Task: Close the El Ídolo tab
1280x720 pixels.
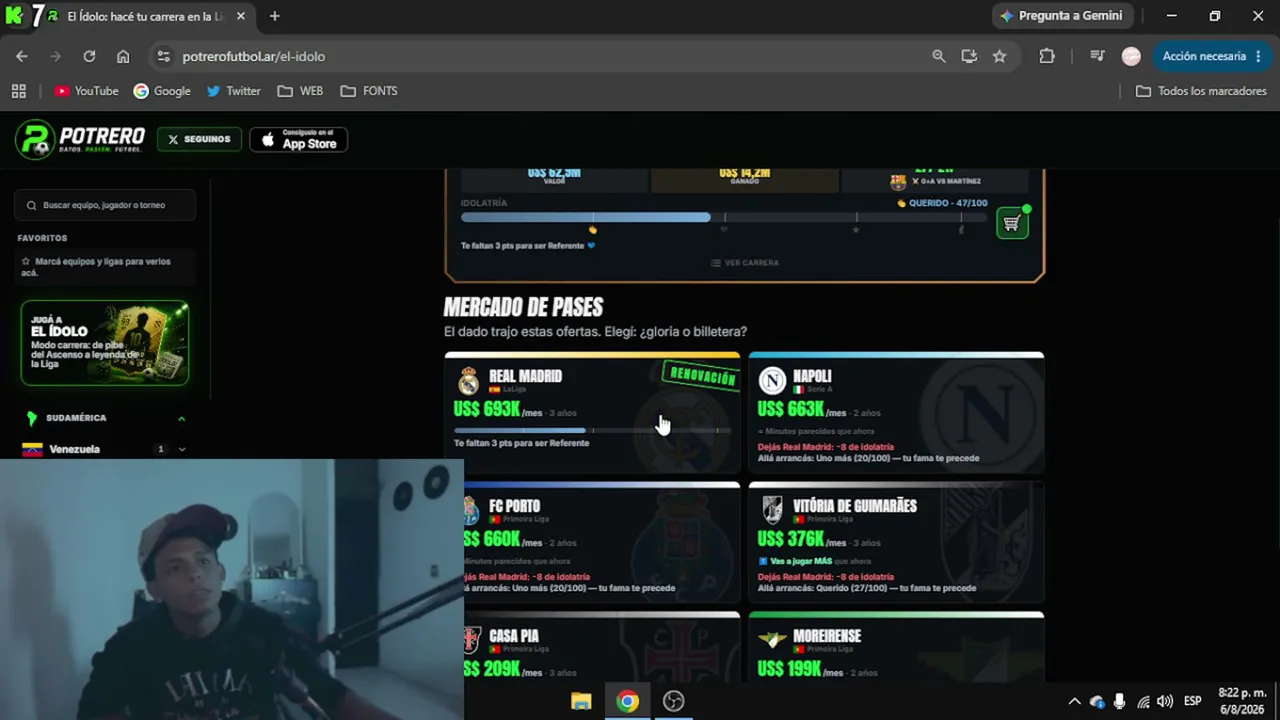Action: coord(240,16)
